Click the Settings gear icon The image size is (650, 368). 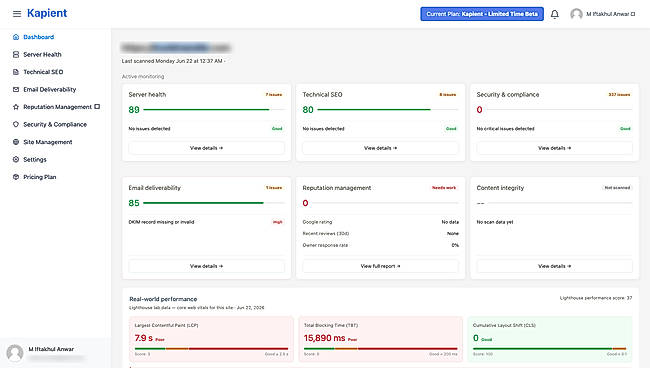pos(16,159)
